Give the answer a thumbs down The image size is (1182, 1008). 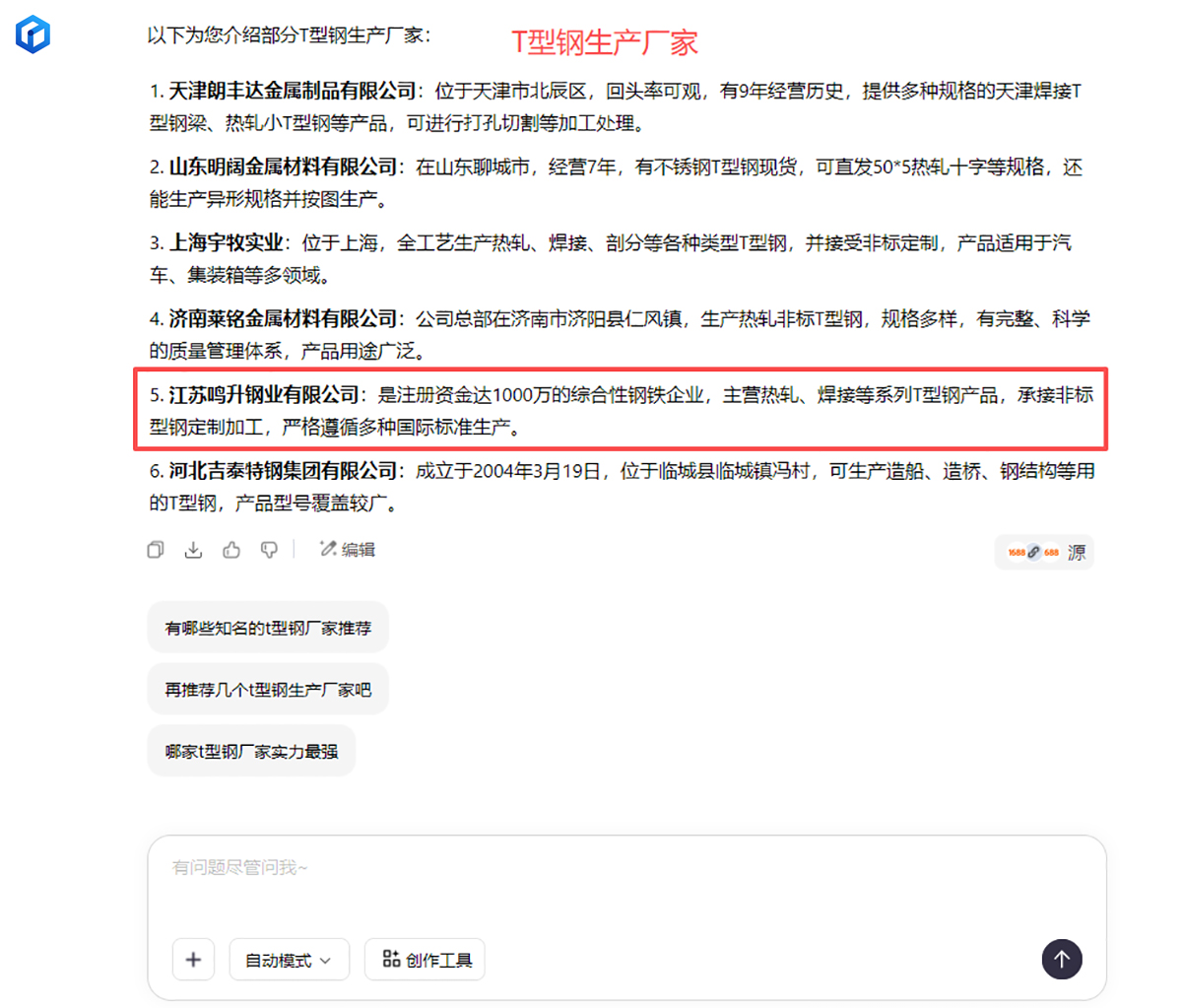click(x=269, y=550)
